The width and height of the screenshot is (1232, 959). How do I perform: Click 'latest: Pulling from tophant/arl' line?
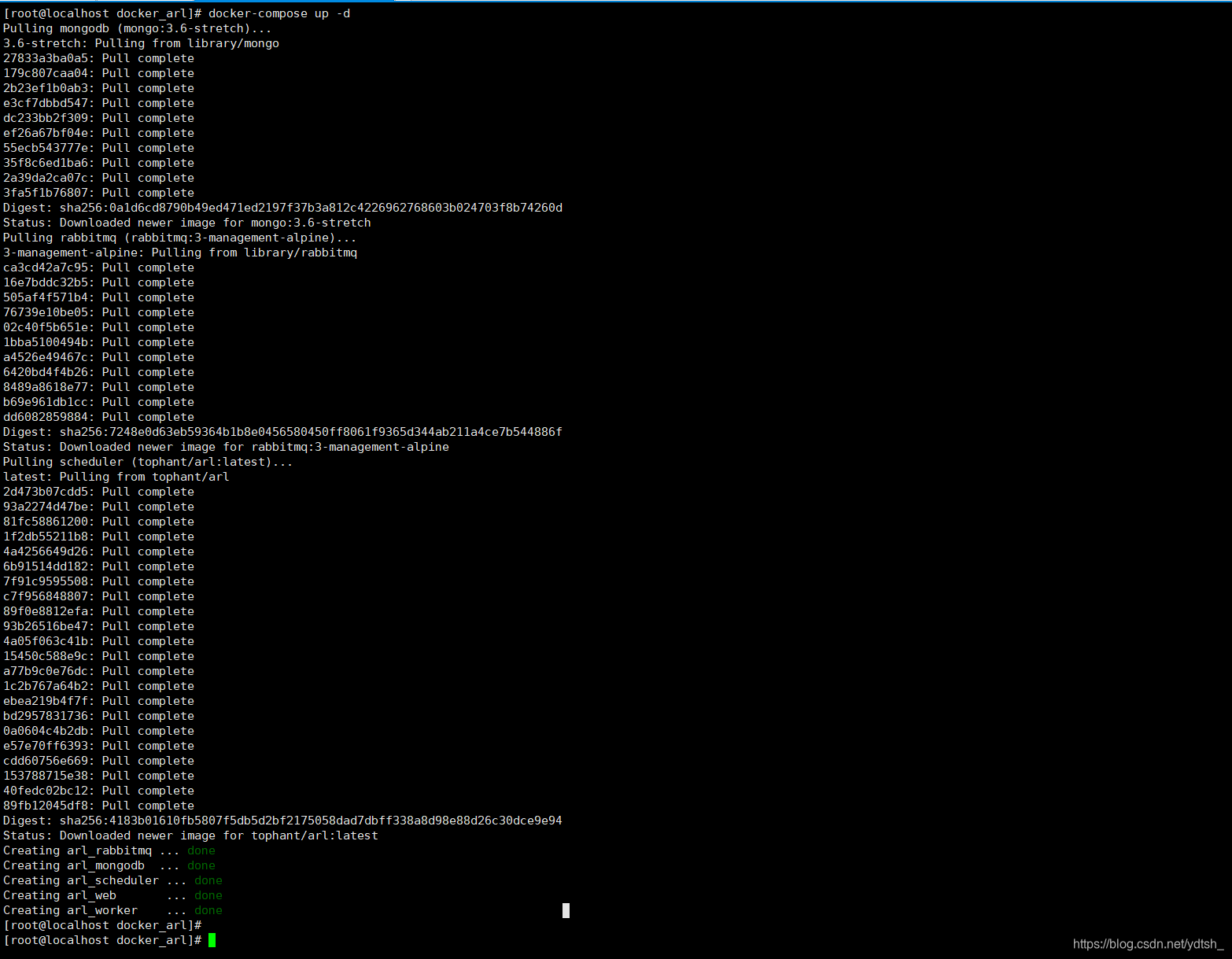coord(116,477)
